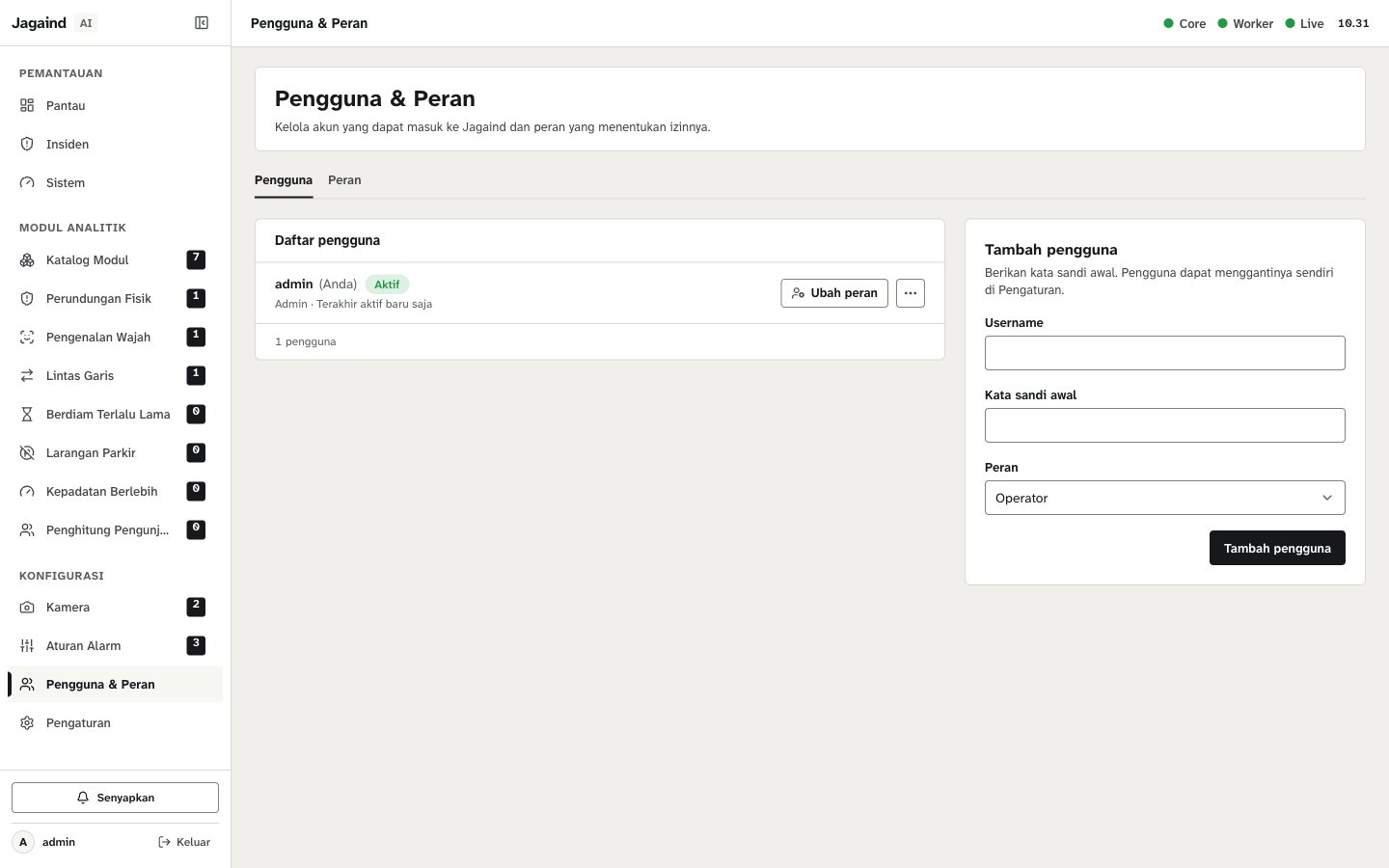Open Berdiam Terlalu Lama hourglass icon

pos(27,414)
